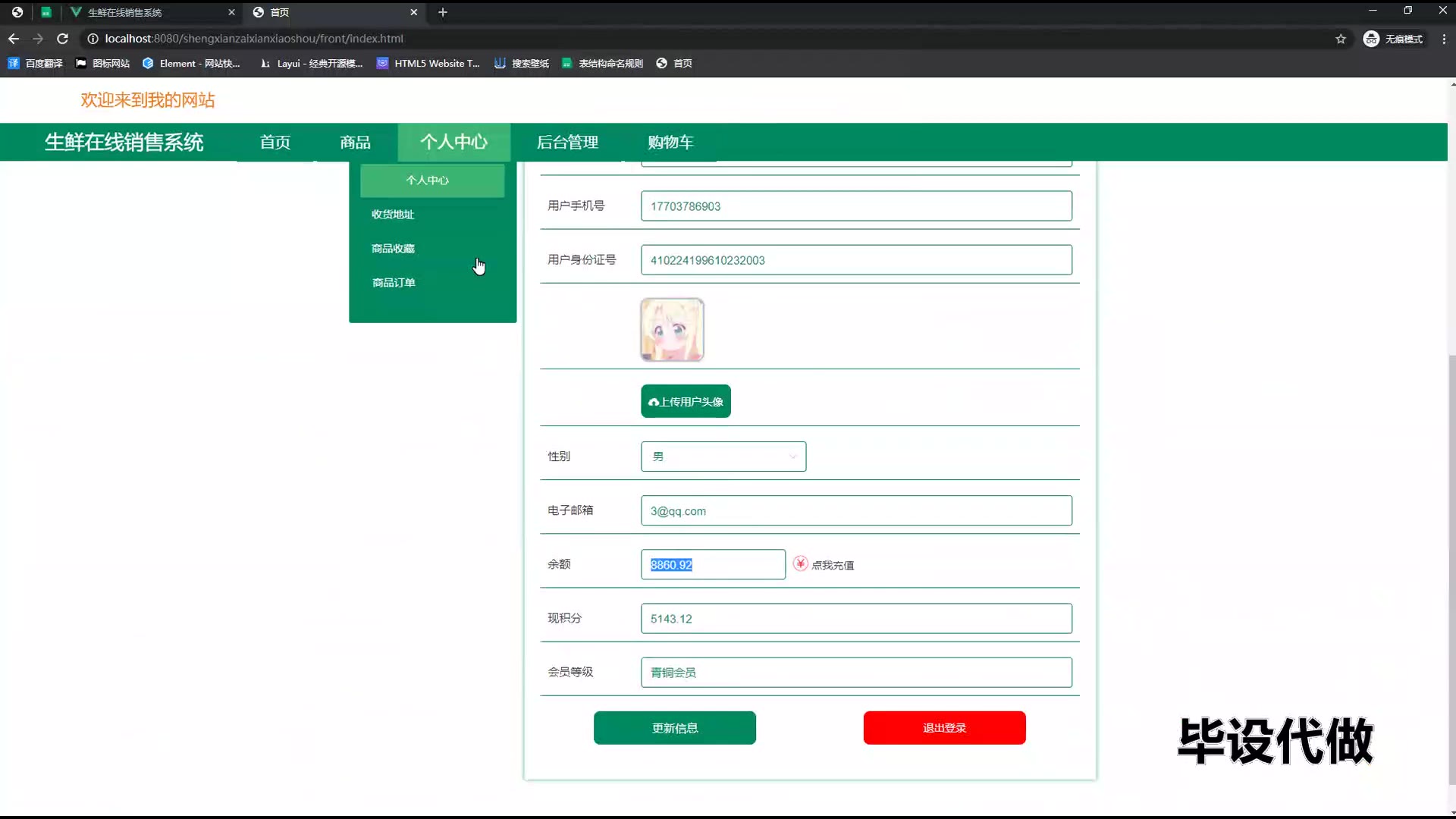This screenshot has height=819, width=1456.
Task: Click the page vertical scrollbar
Action: (1451, 569)
